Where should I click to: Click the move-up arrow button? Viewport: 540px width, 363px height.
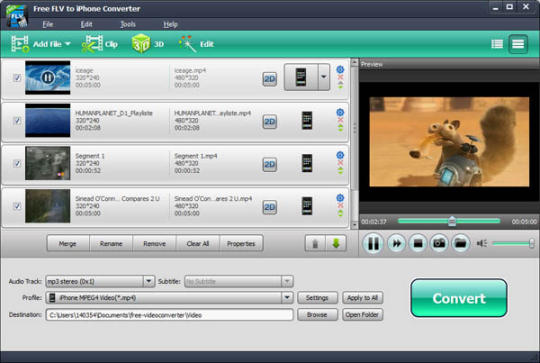pyautogui.click(x=315, y=244)
